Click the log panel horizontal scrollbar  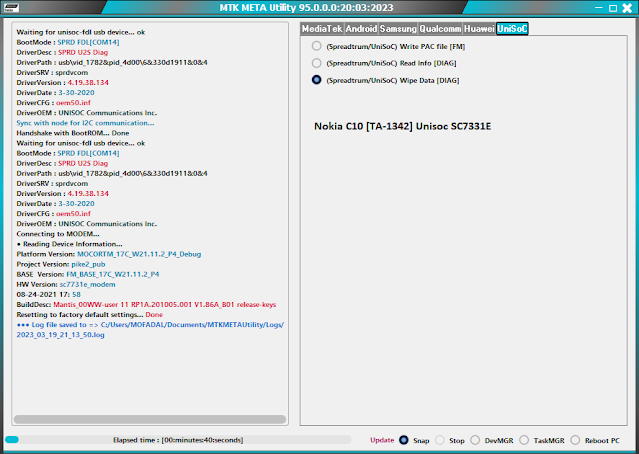(150, 419)
